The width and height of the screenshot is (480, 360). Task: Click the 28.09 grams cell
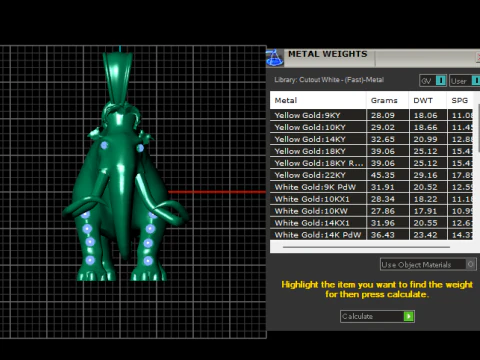pyautogui.click(x=387, y=115)
